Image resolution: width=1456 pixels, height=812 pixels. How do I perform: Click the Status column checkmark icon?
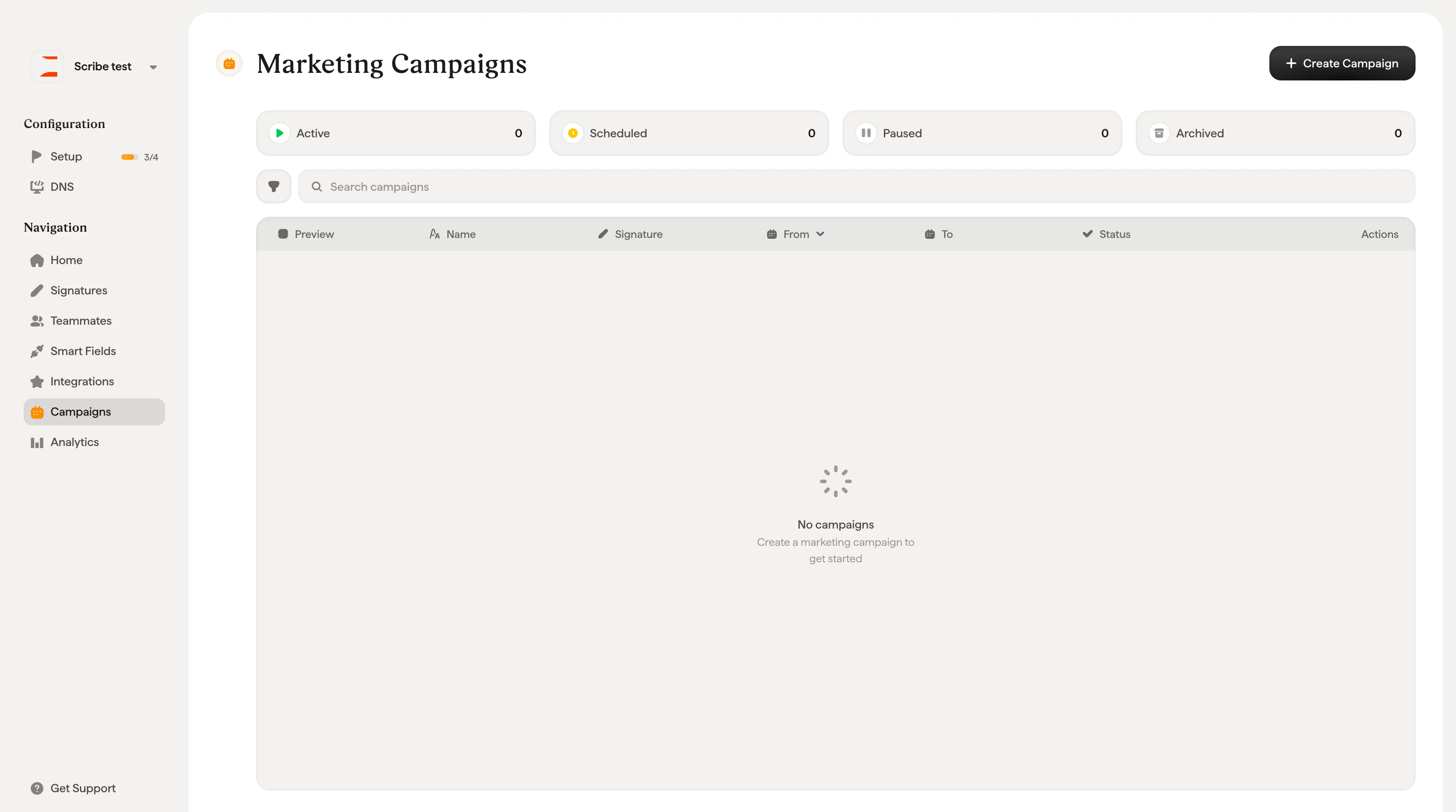pos(1087,234)
